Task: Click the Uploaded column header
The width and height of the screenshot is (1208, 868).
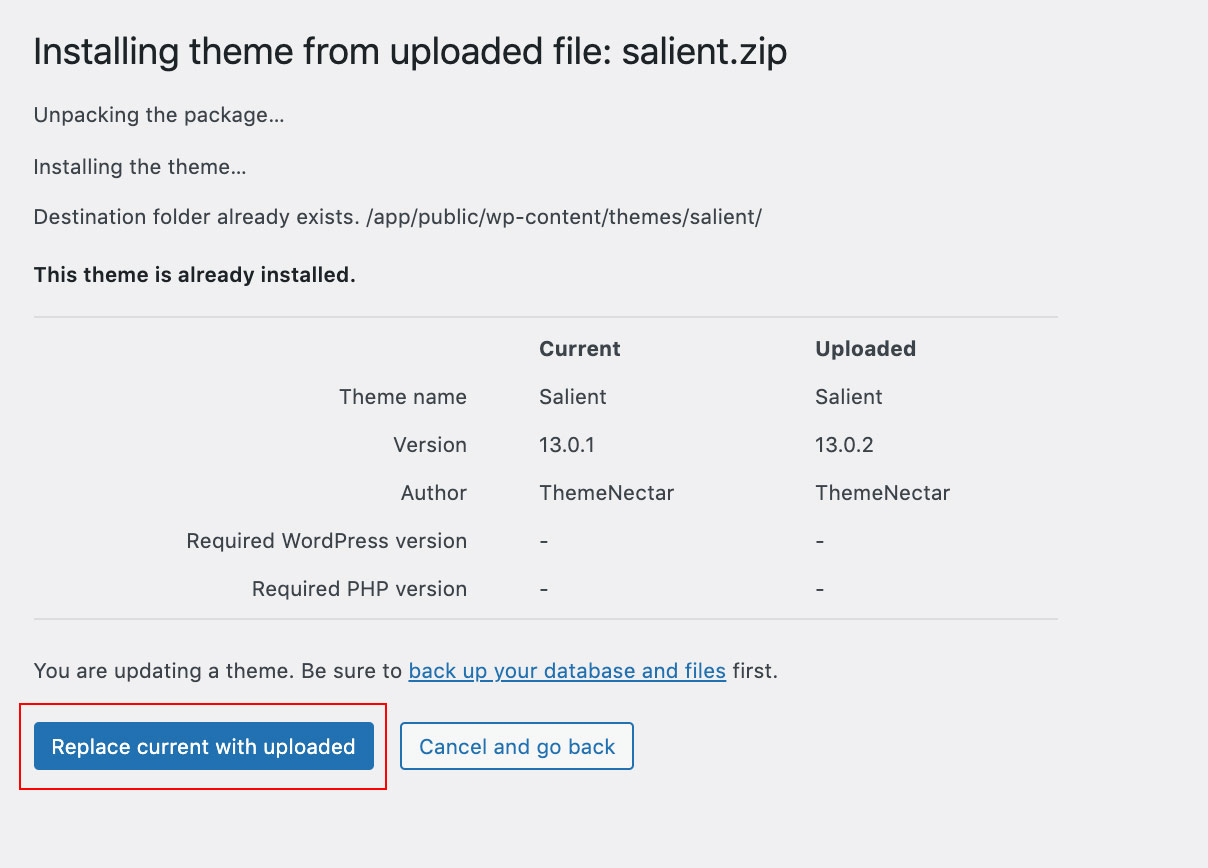Action: coord(866,349)
